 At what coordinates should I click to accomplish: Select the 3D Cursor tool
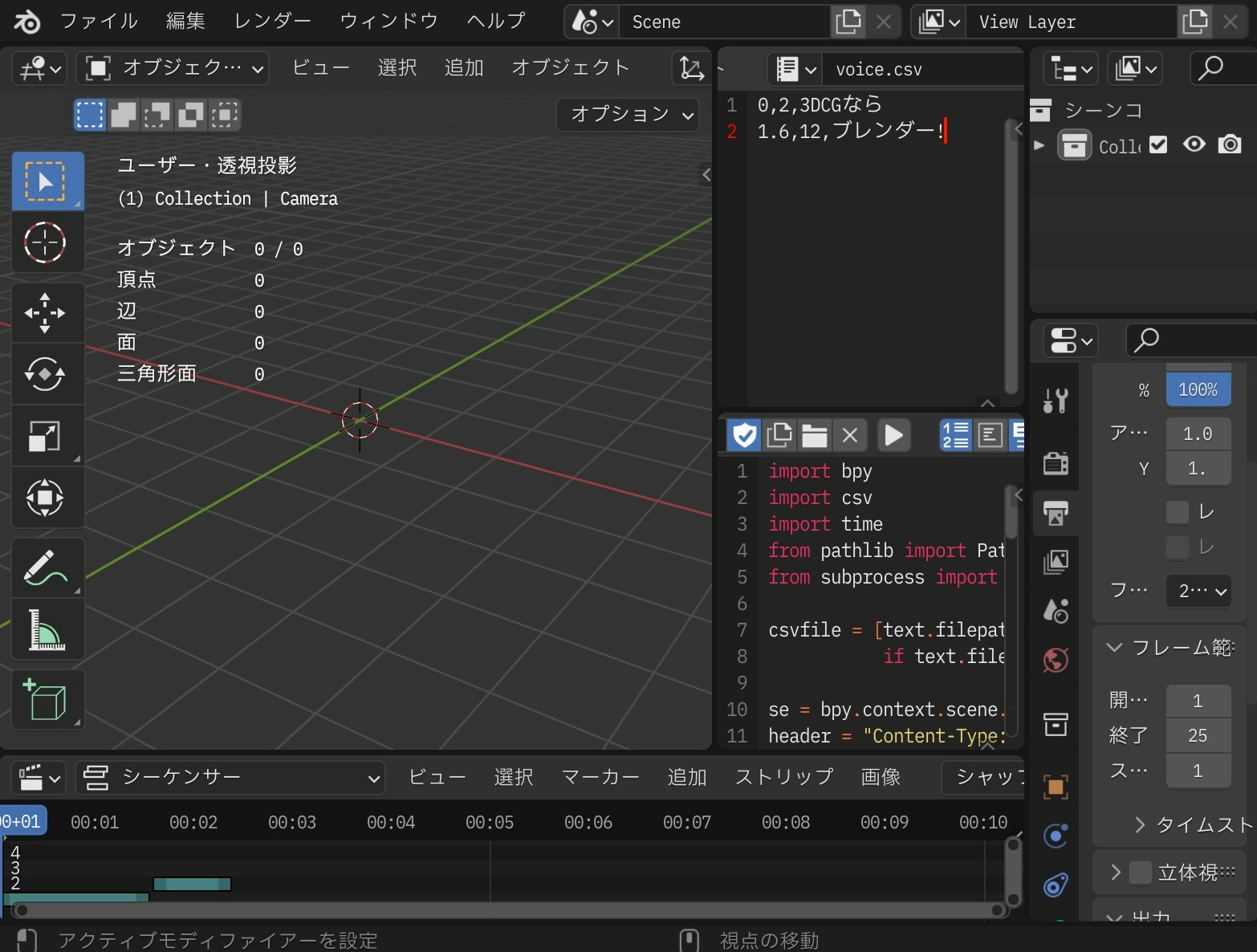pos(47,242)
